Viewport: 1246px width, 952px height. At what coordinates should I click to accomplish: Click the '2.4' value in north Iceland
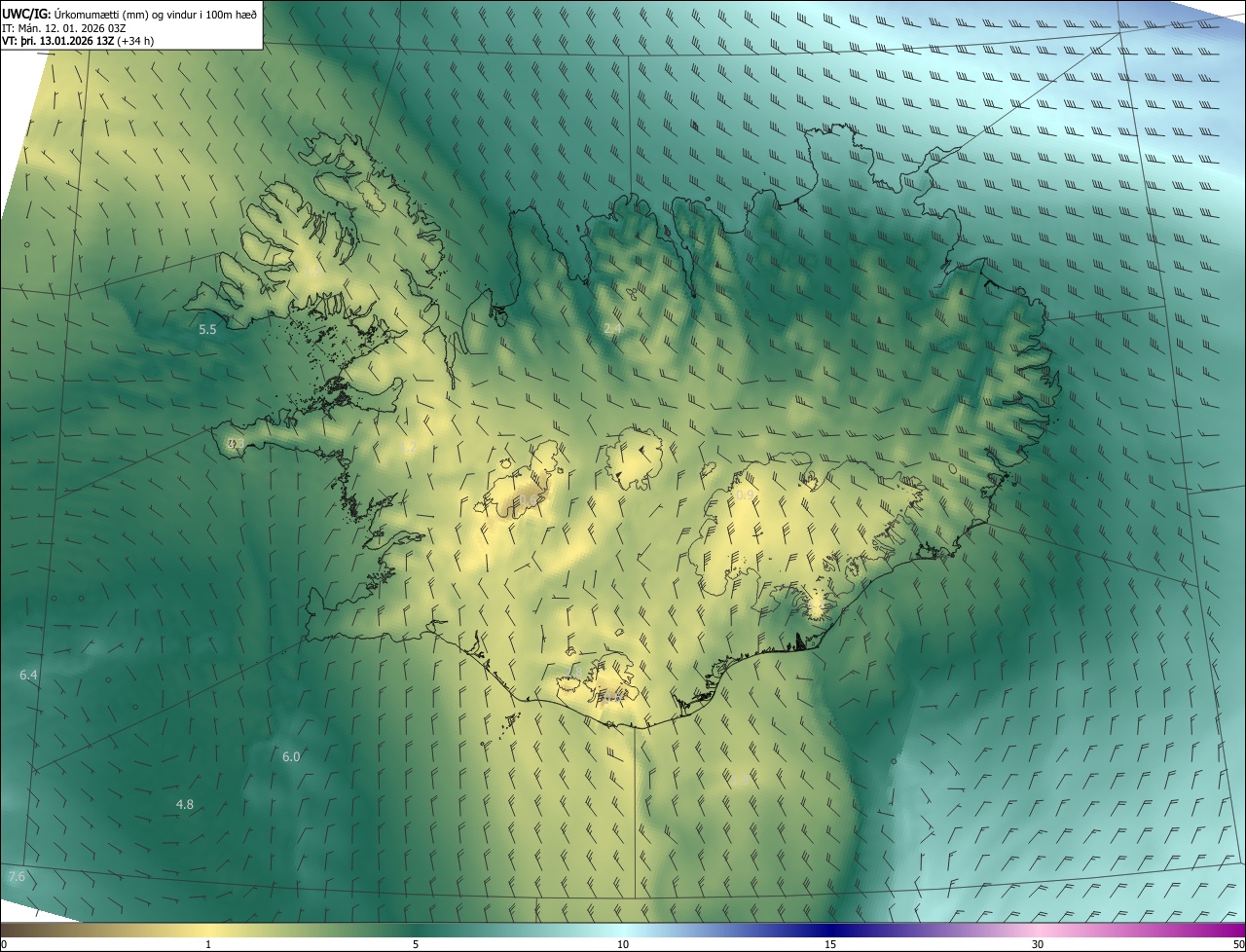click(612, 329)
